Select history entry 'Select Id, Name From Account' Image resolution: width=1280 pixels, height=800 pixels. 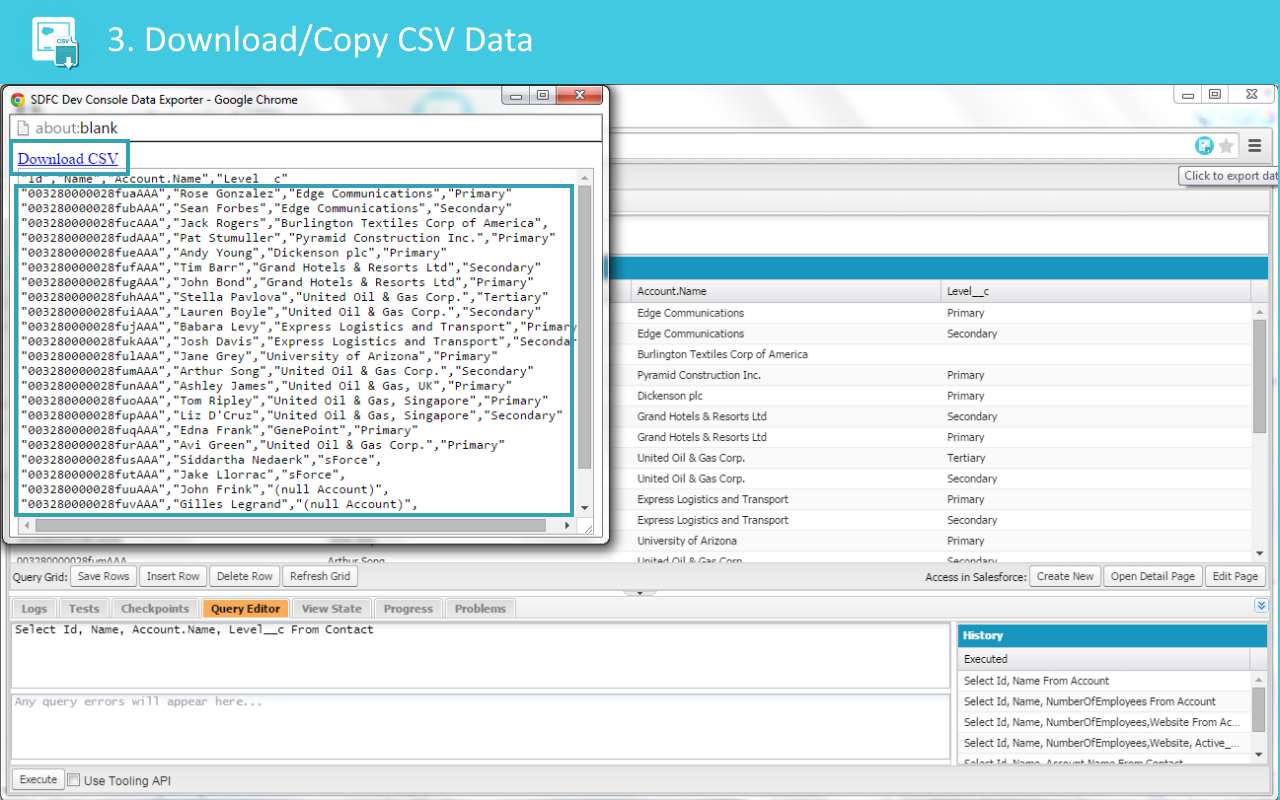1105,681
